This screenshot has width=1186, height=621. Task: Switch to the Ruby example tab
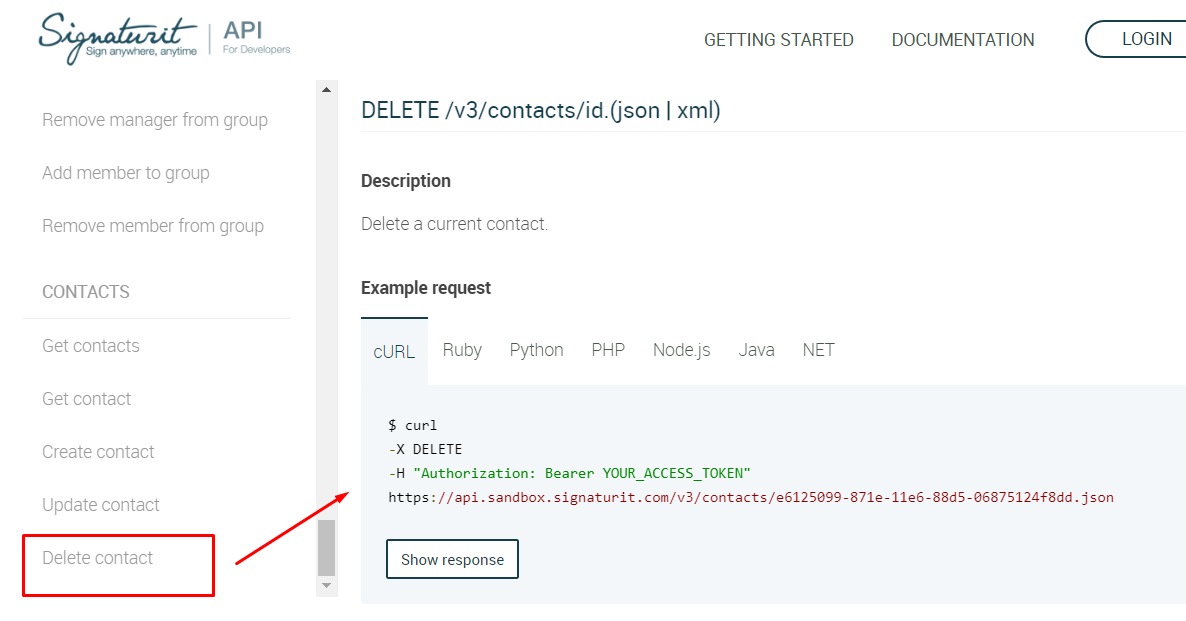pos(462,350)
